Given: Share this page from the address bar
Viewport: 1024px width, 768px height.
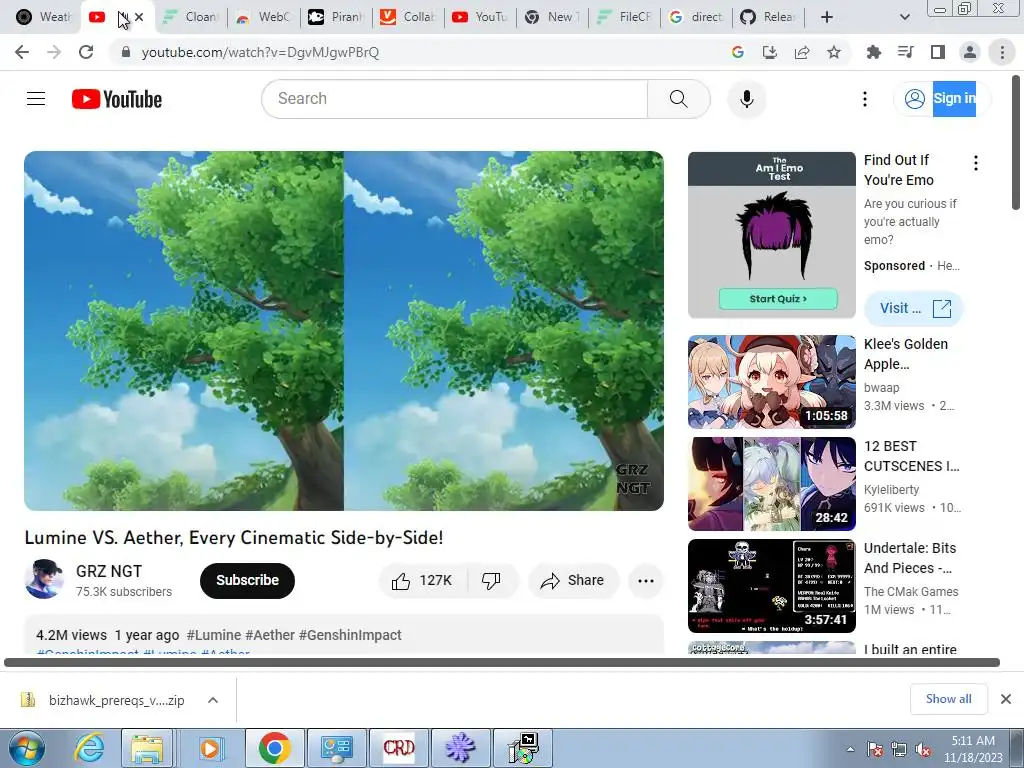Looking at the screenshot, I should point(802,52).
